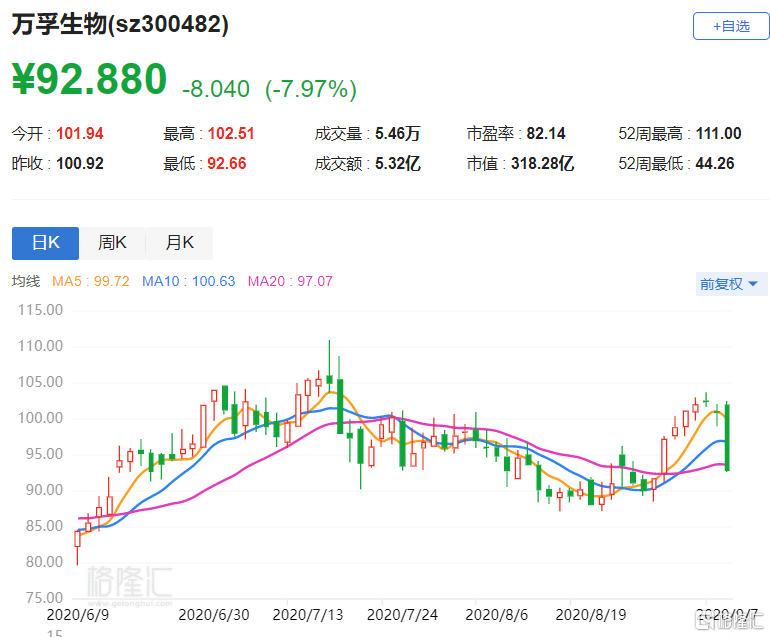Click the latest large green candlestick
Image resolution: width=770 pixels, height=637 pixels.
coord(727,437)
